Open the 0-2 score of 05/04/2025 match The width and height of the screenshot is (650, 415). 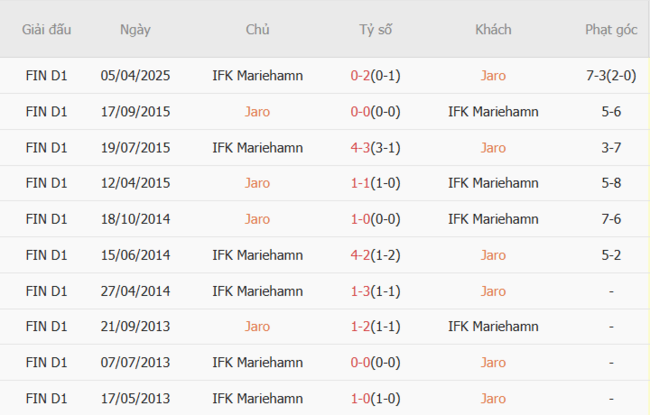click(361, 75)
